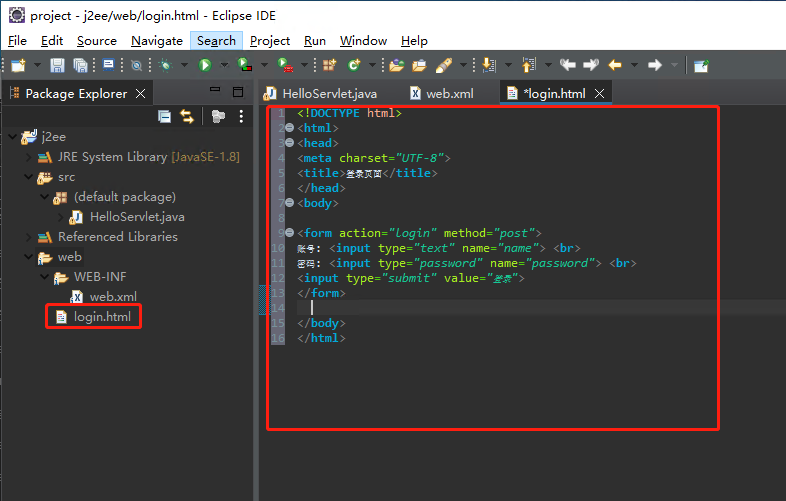Click the New file wizard icon
786x501 pixels.
click(19, 65)
